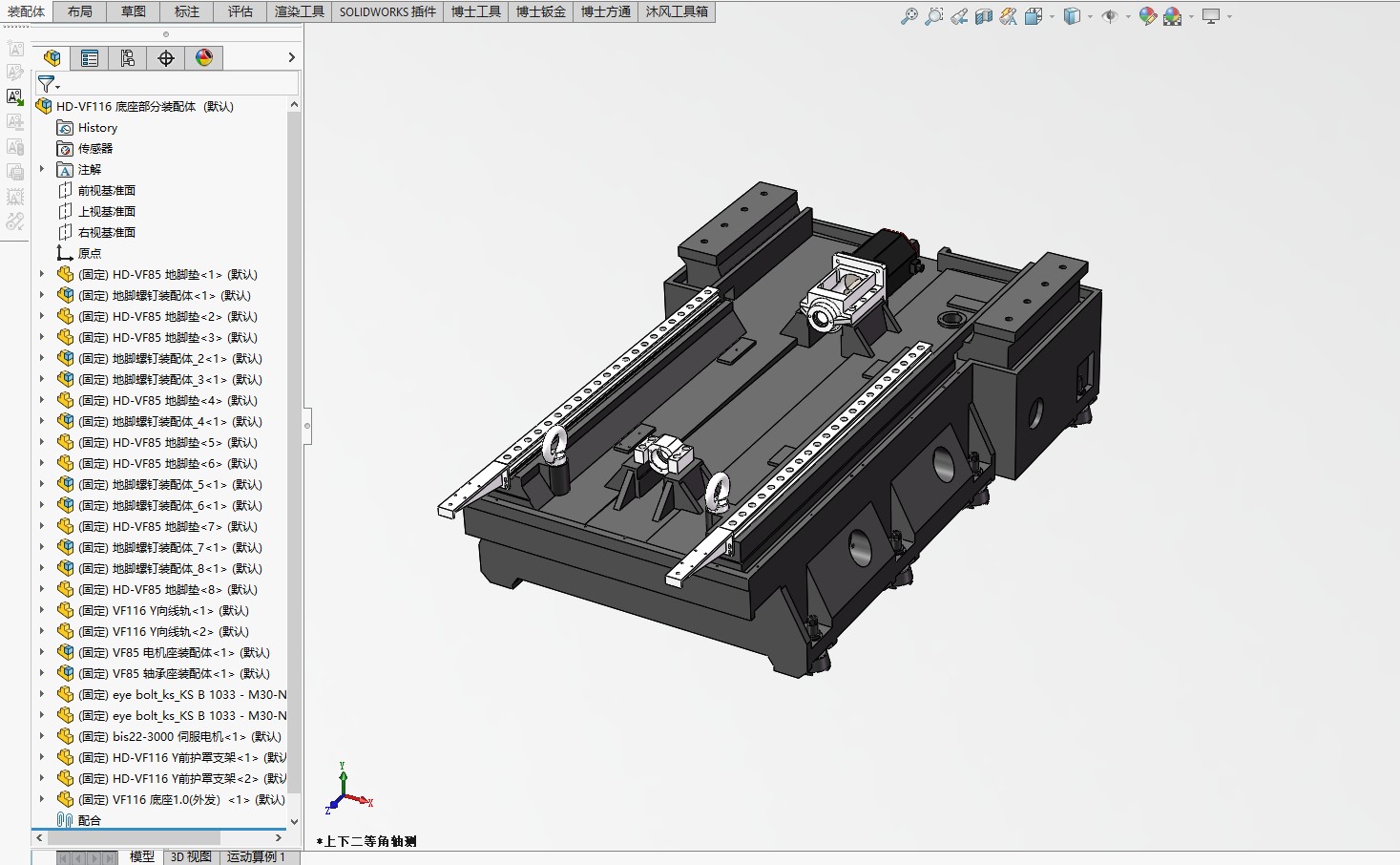Select the 右视基准面 plane
Screen dimensions: 1400x865
(x=96, y=233)
